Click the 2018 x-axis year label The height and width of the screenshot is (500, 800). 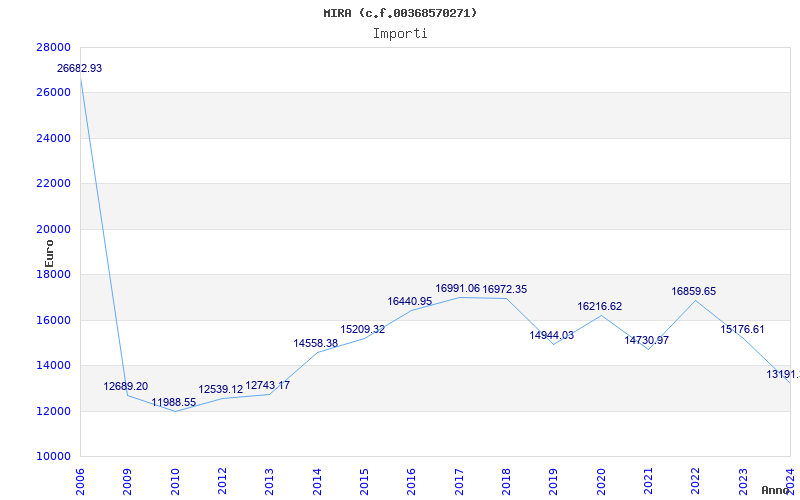(506, 481)
